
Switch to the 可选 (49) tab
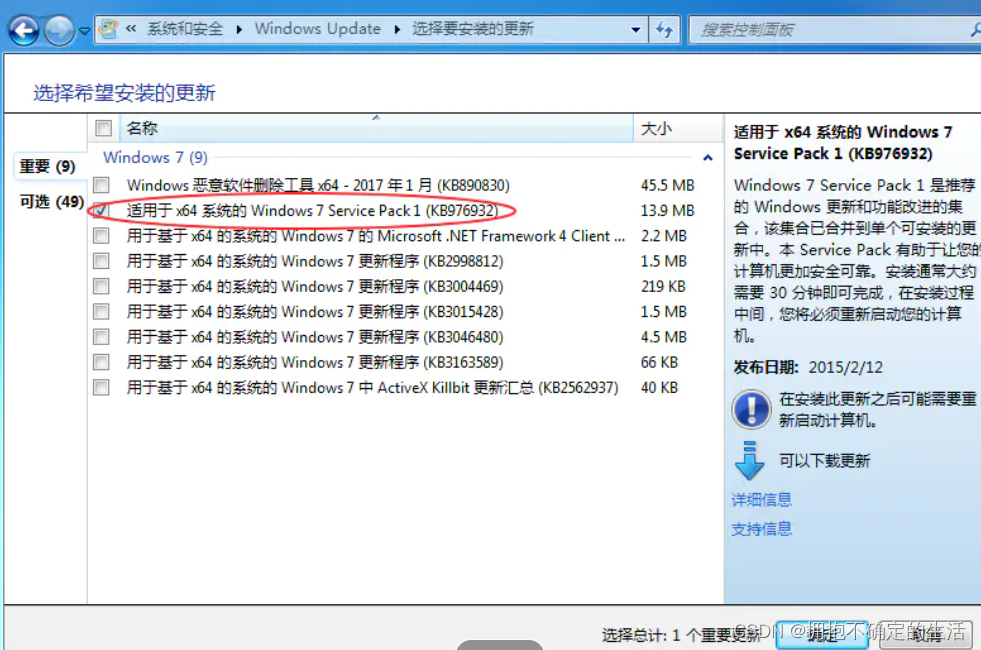coord(52,201)
